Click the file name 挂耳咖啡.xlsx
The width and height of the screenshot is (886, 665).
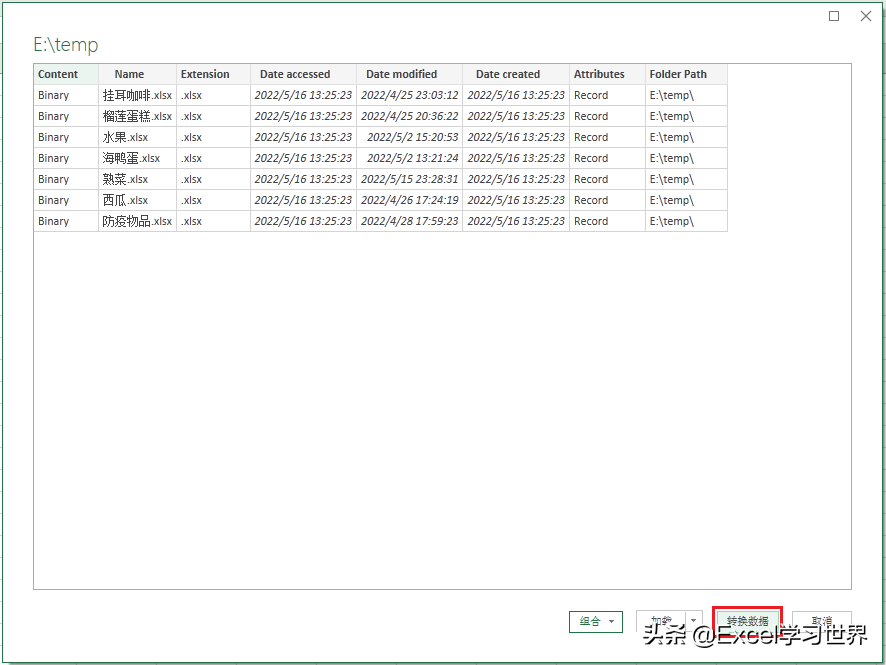pyautogui.click(x=137, y=95)
